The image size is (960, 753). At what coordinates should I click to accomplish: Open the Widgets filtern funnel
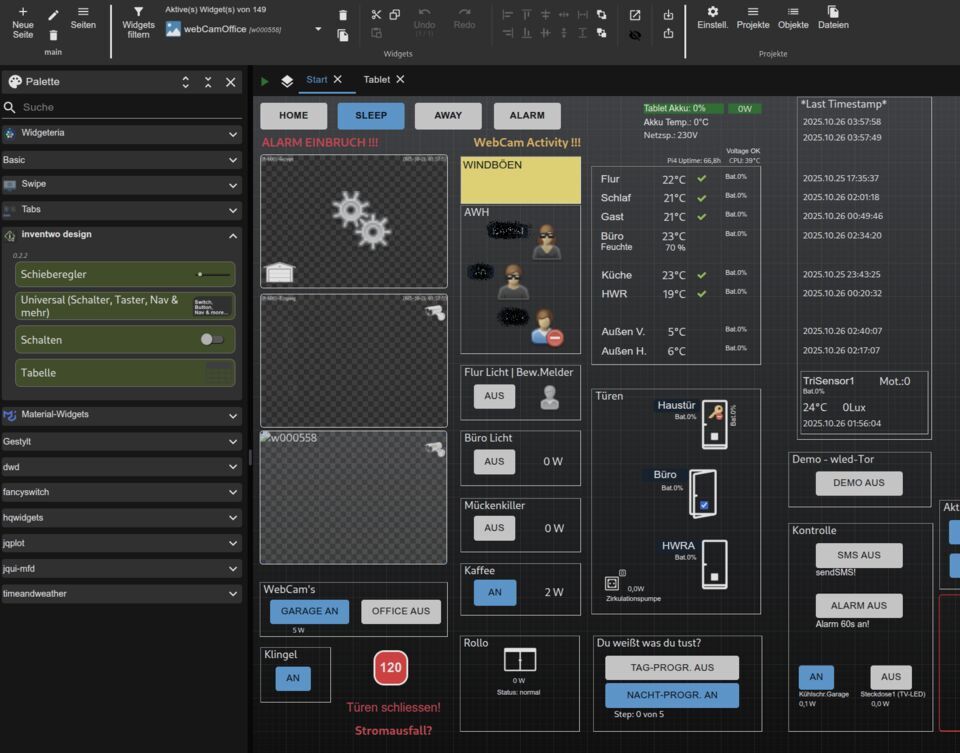(139, 11)
